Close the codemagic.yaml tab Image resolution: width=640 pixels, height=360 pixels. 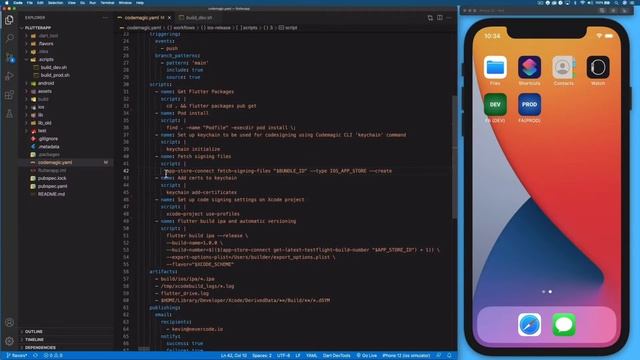pyautogui.click(x=169, y=18)
